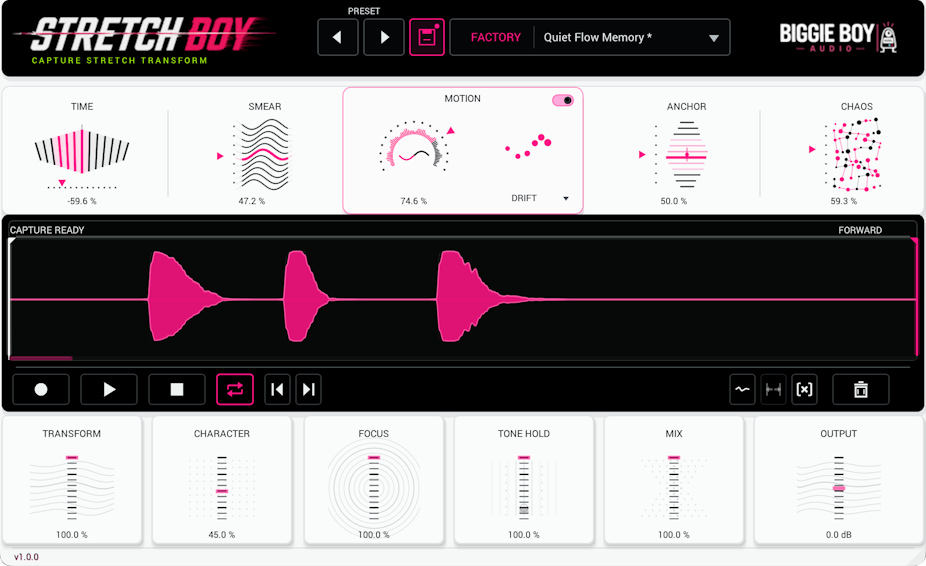Click the pink progress bar under waveform
This screenshot has height=566, width=926.
tap(41, 358)
